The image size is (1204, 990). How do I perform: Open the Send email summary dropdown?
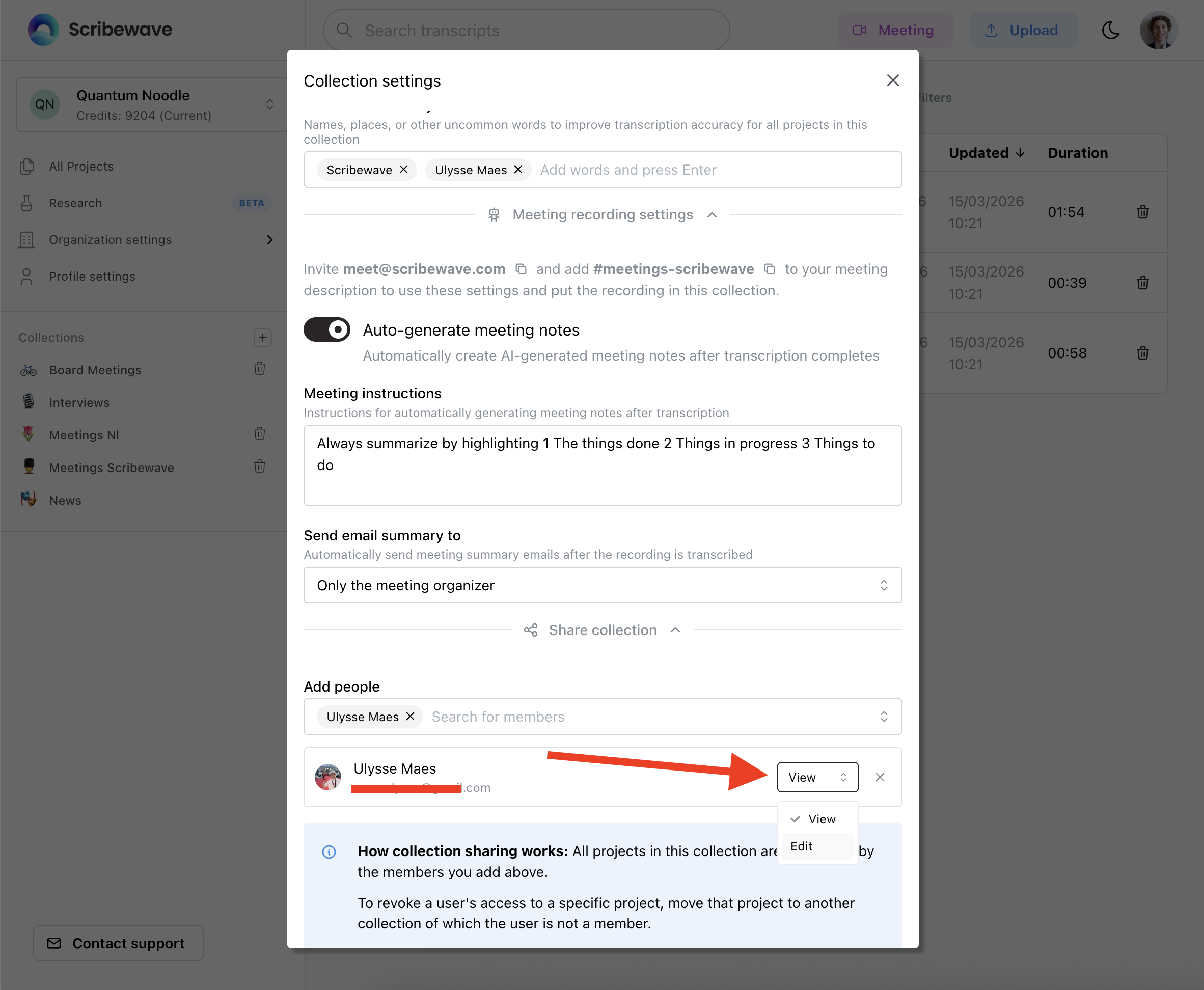click(x=603, y=585)
